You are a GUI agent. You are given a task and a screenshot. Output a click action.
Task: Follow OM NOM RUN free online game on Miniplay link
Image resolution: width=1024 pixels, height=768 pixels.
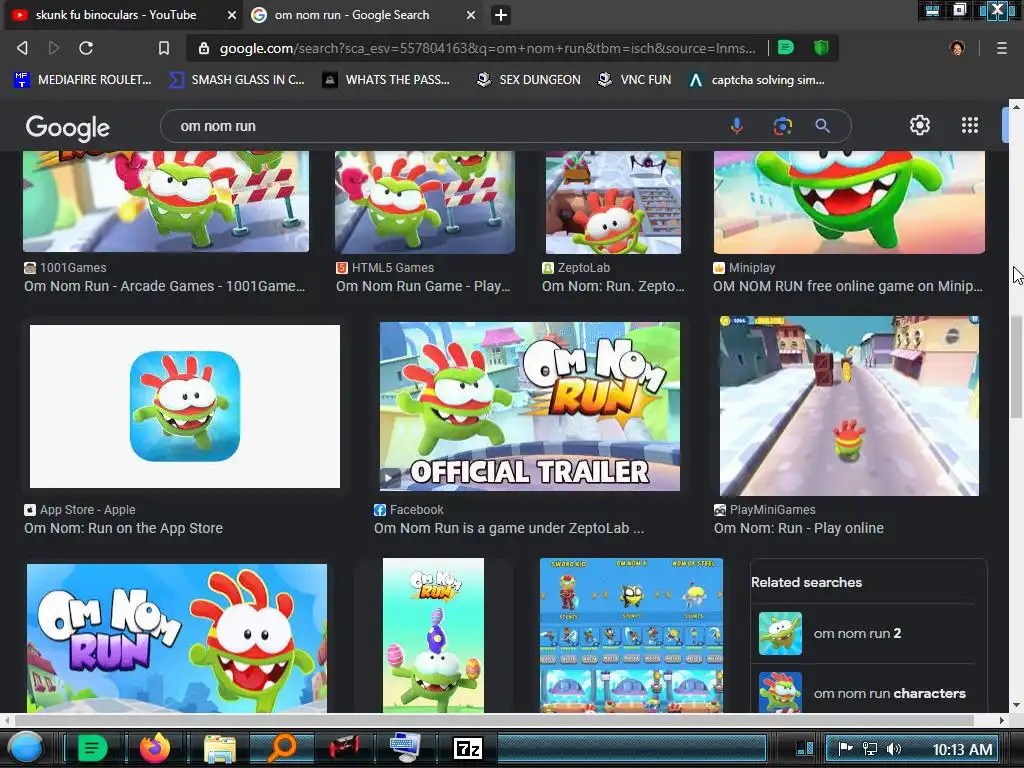click(848, 286)
